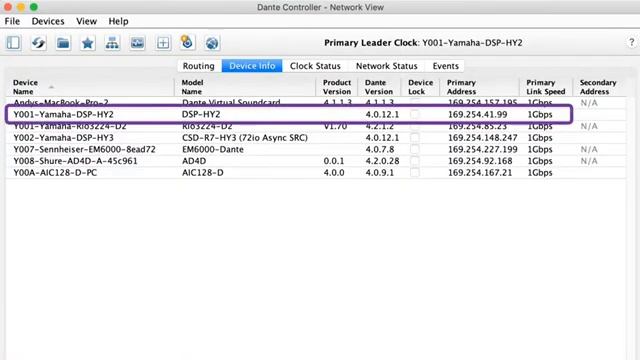Viewport: 640px width, 360px height.
Task: Sort by the Secondary Address column header
Action: coord(598,87)
